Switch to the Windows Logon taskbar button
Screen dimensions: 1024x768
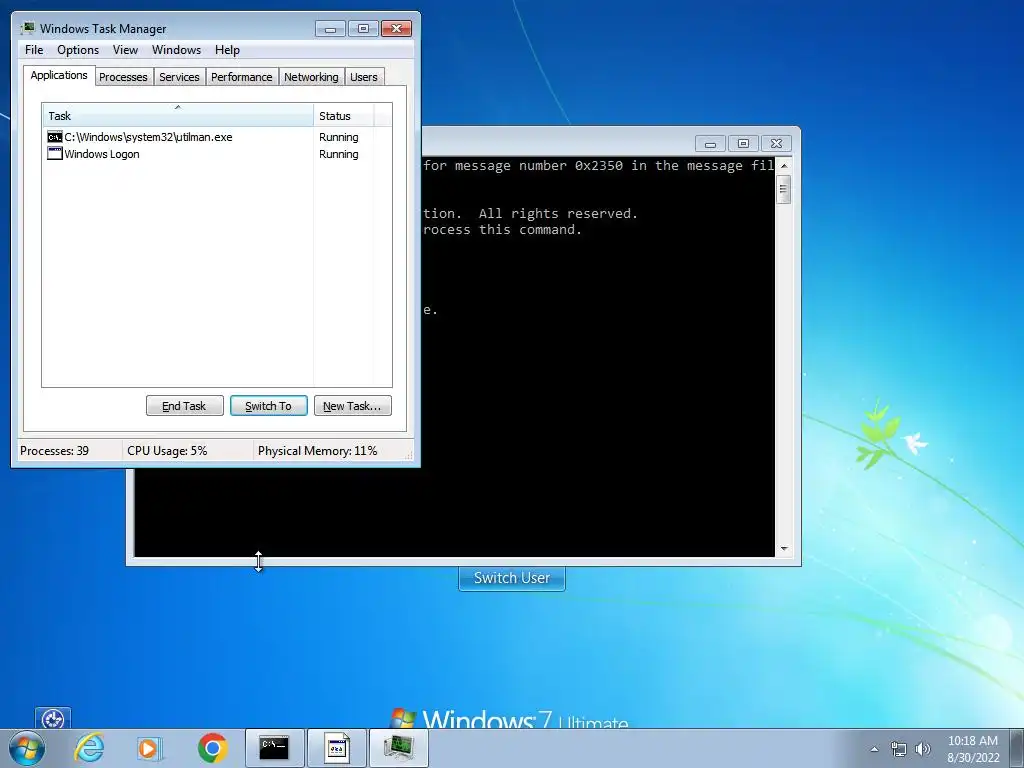[337, 748]
